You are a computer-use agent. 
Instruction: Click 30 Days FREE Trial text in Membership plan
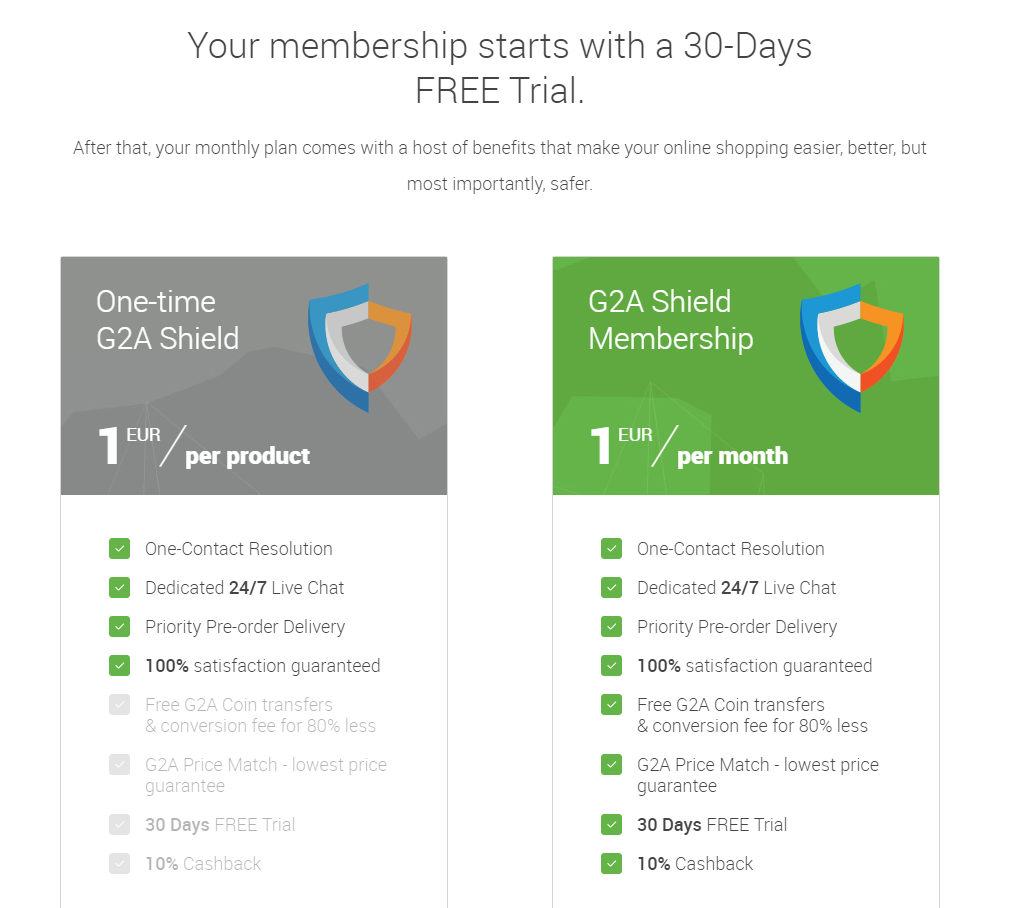click(712, 825)
